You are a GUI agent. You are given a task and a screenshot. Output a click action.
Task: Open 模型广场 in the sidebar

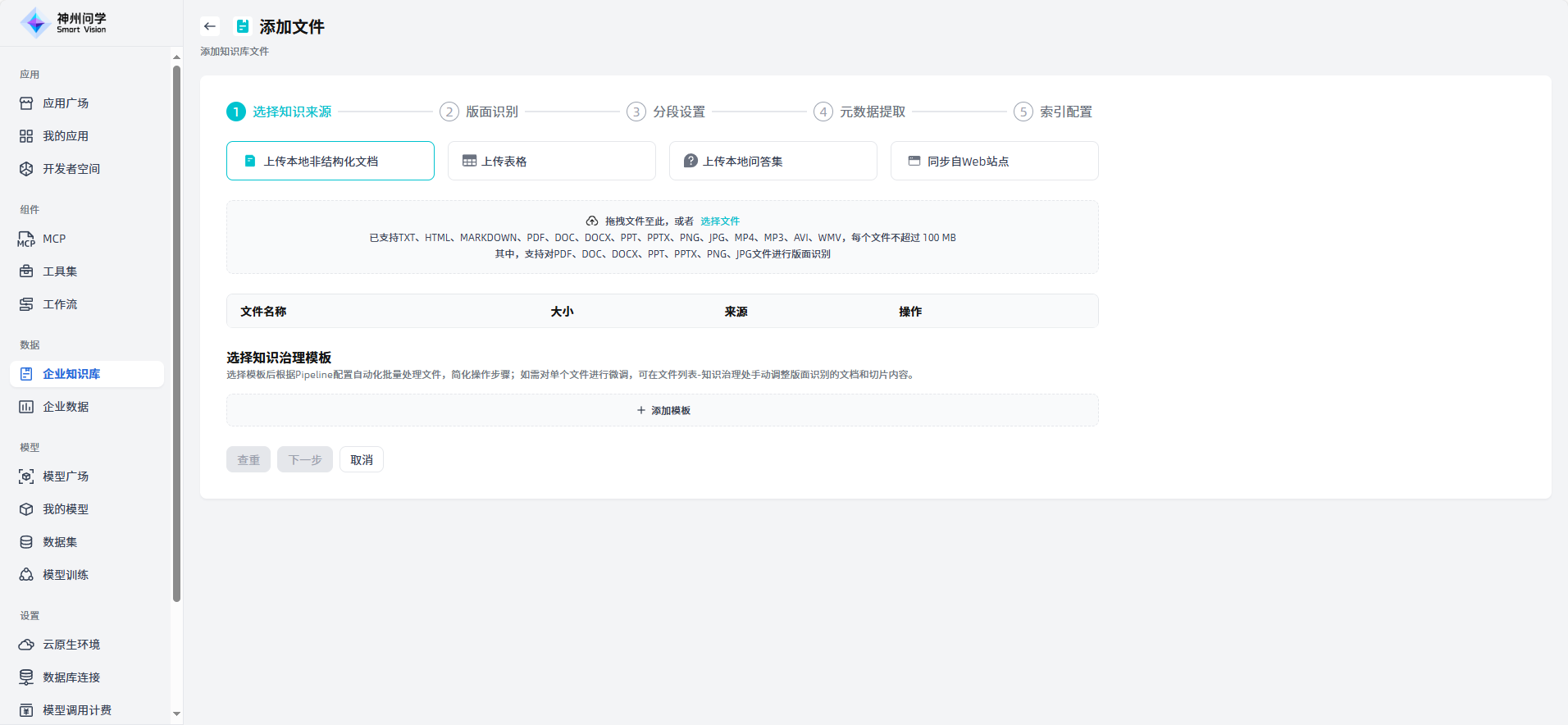pyautogui.click(x=66, y=476)
